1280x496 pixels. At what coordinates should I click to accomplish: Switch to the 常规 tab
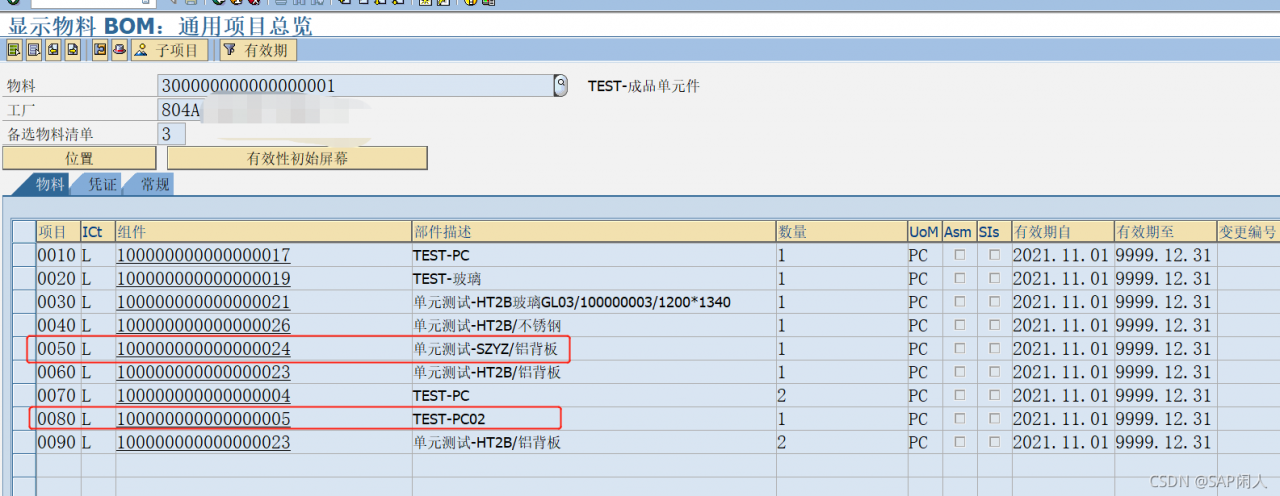155,184
